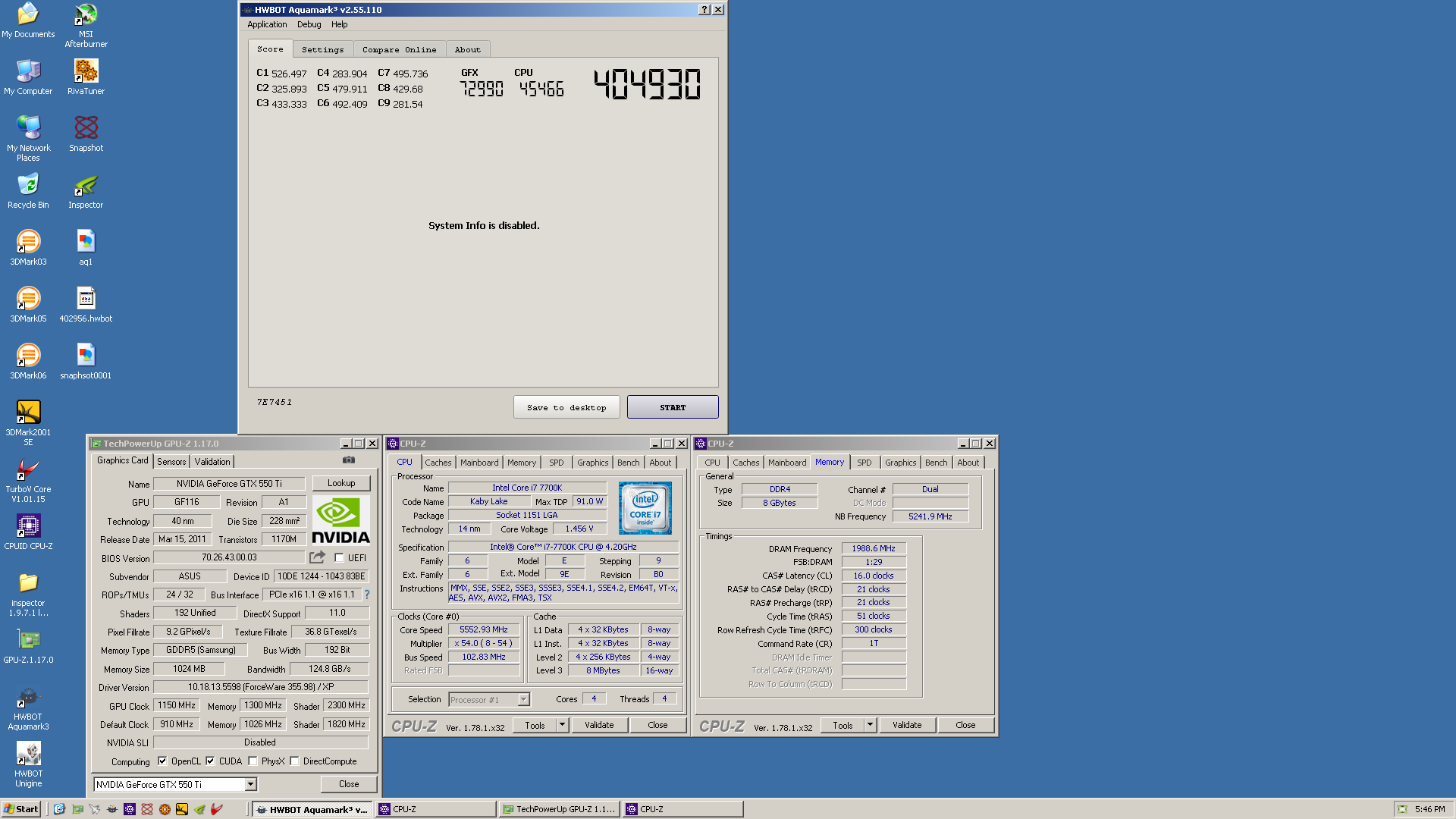
Task: Click Validate in left CPU-Z window
Action: 599,726
